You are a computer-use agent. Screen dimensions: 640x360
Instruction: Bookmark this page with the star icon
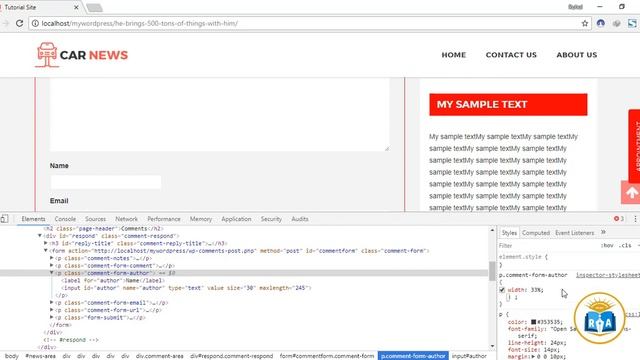[x=584, y=23]
